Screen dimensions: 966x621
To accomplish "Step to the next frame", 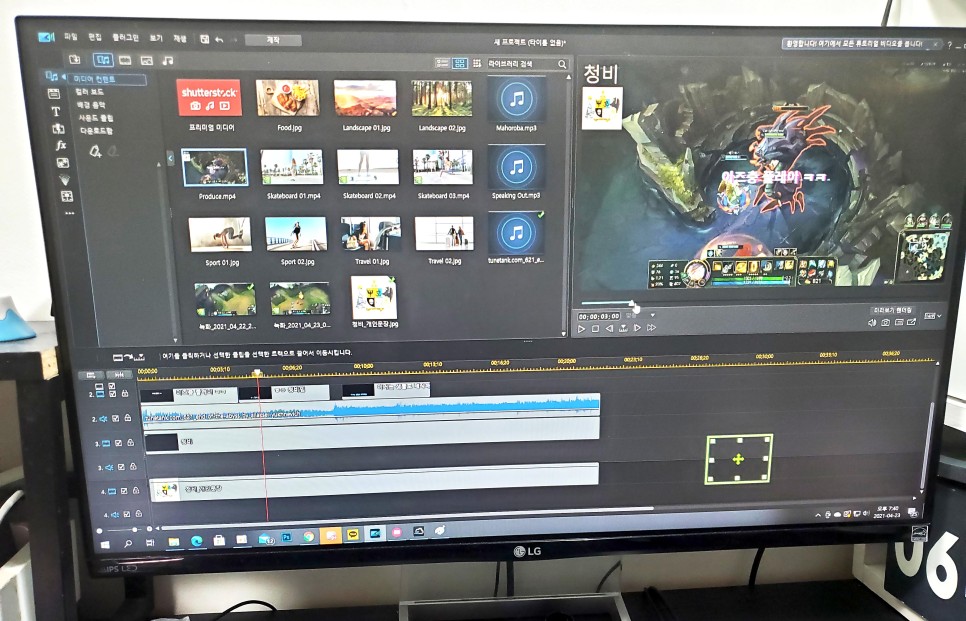I will click(637, 328).
